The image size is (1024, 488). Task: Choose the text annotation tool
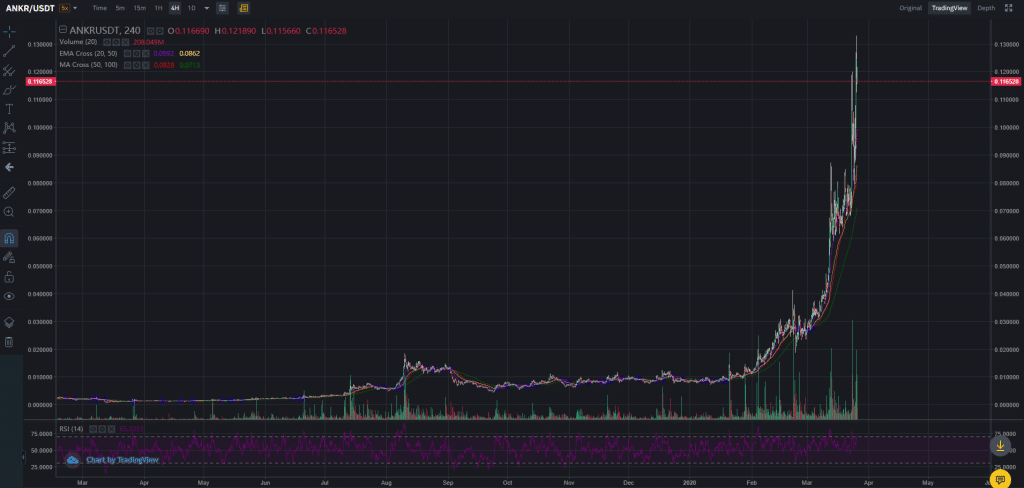pyautogui.click(x=9, y=108)
